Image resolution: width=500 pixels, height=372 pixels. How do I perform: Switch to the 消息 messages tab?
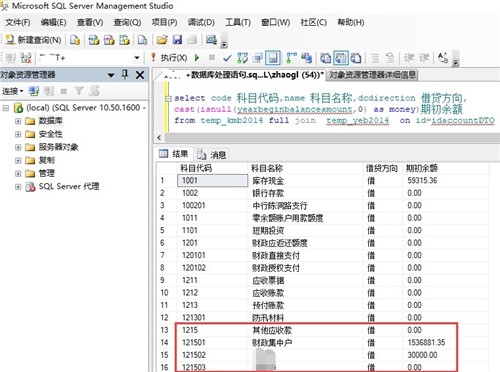[x=212, y=155]
